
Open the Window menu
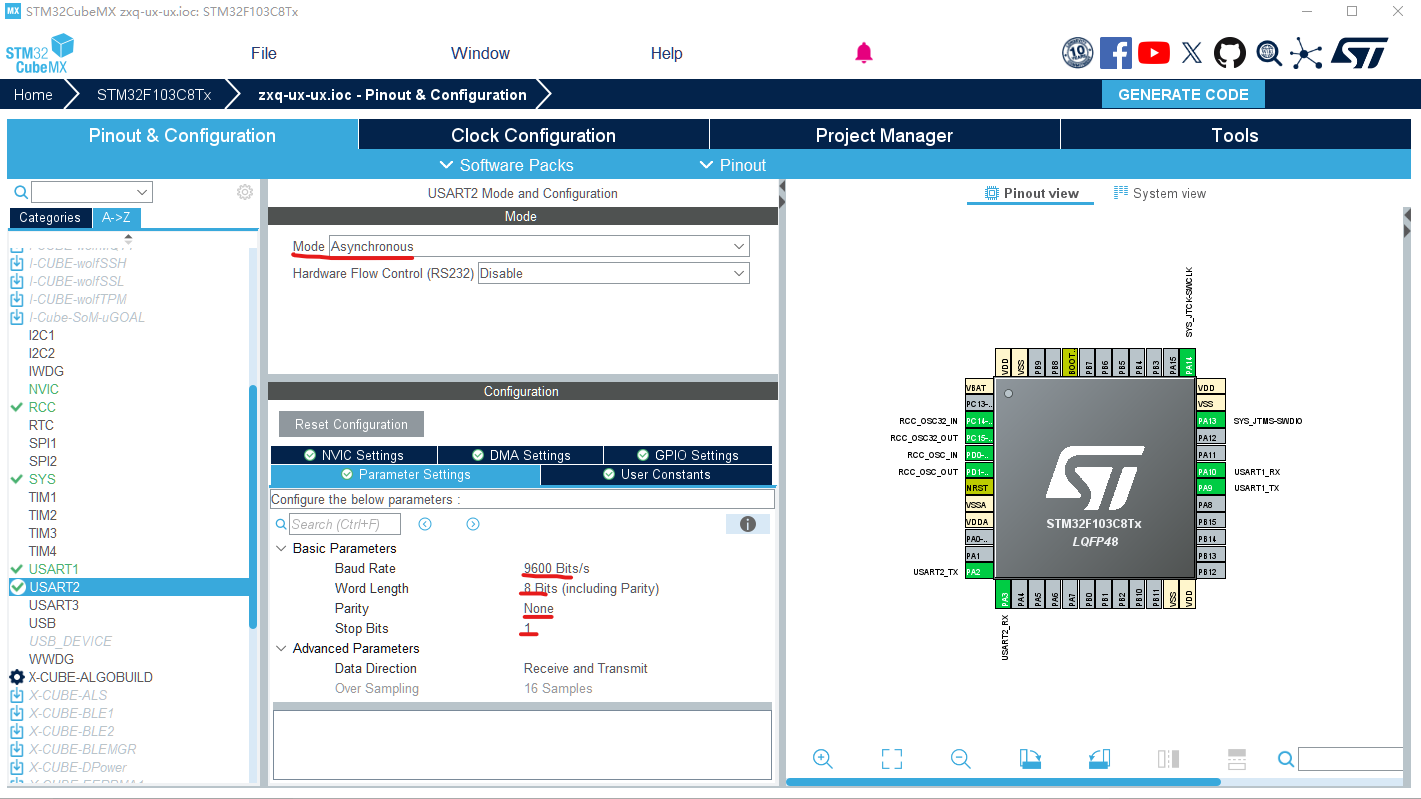pyautogui.click(x=480, y=53)
